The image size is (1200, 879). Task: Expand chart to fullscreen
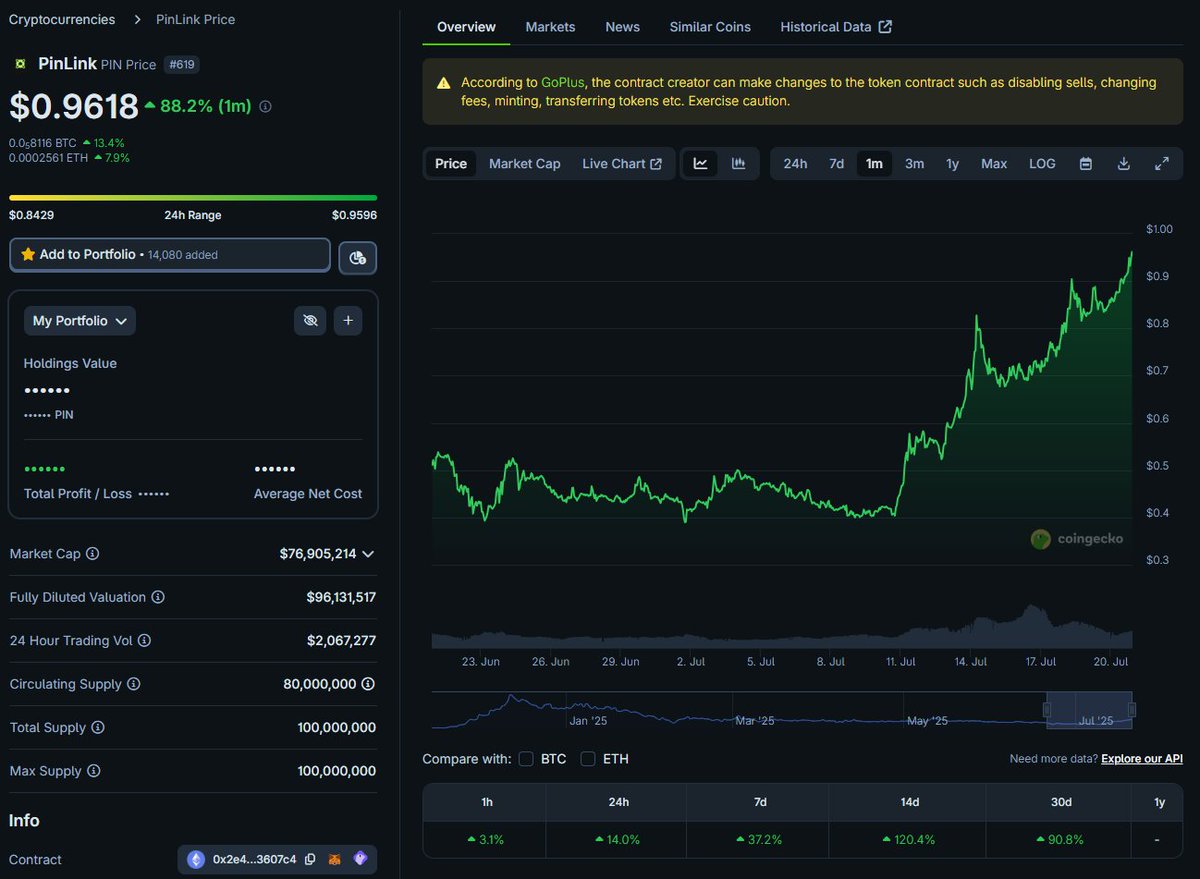pyautogui.click(x=1162, y=164)
